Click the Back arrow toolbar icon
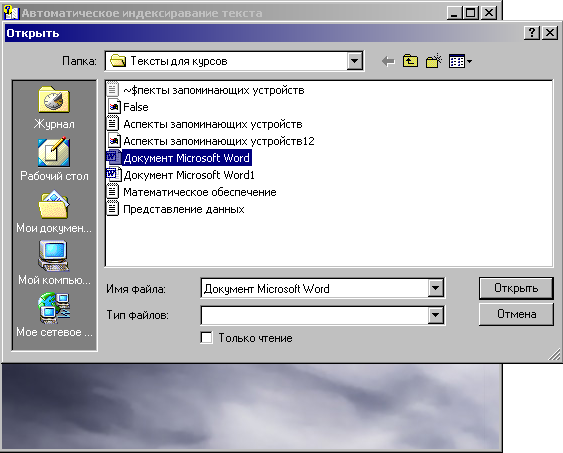The image size is (563, 453). (x=388, y=61)
